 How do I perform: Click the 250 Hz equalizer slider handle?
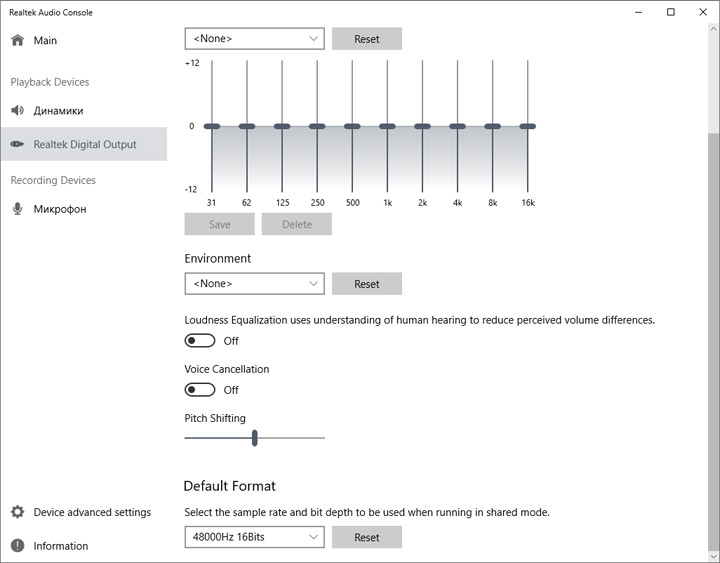(317, 126)
